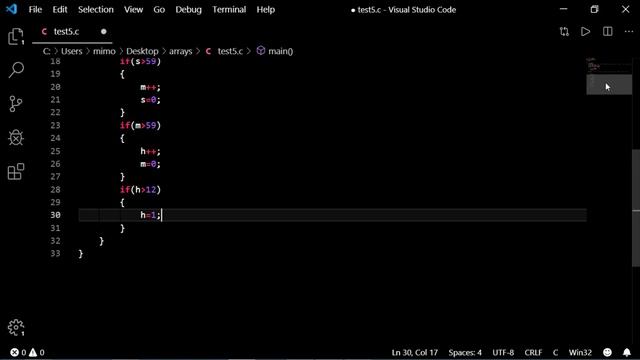Click test5.c in the breadcrumb
This screenshot has width=640, height=360.
click(230, 51)
